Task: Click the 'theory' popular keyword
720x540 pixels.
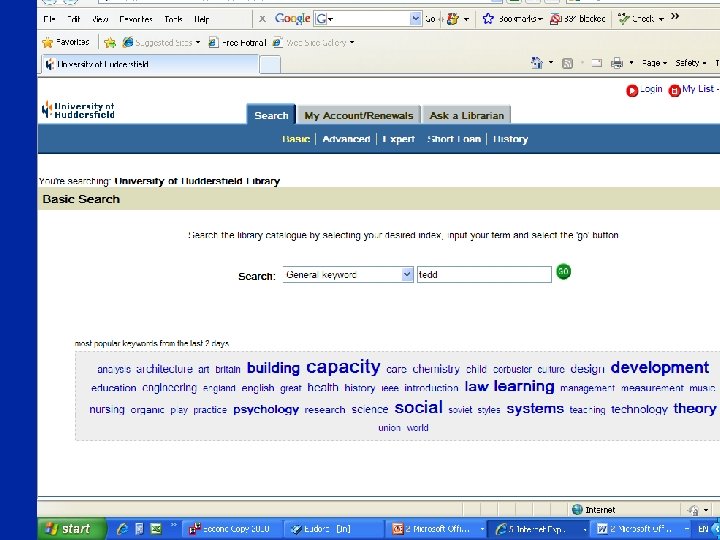Action: point(695,408)
